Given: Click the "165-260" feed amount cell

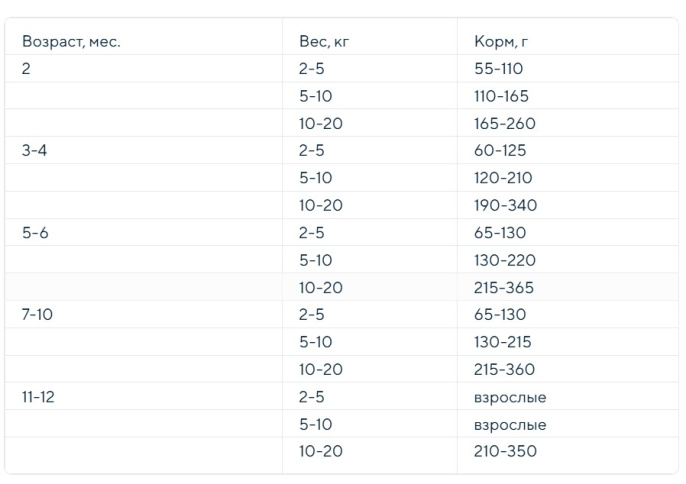Looking at the screenshot, I should (504, 124).
